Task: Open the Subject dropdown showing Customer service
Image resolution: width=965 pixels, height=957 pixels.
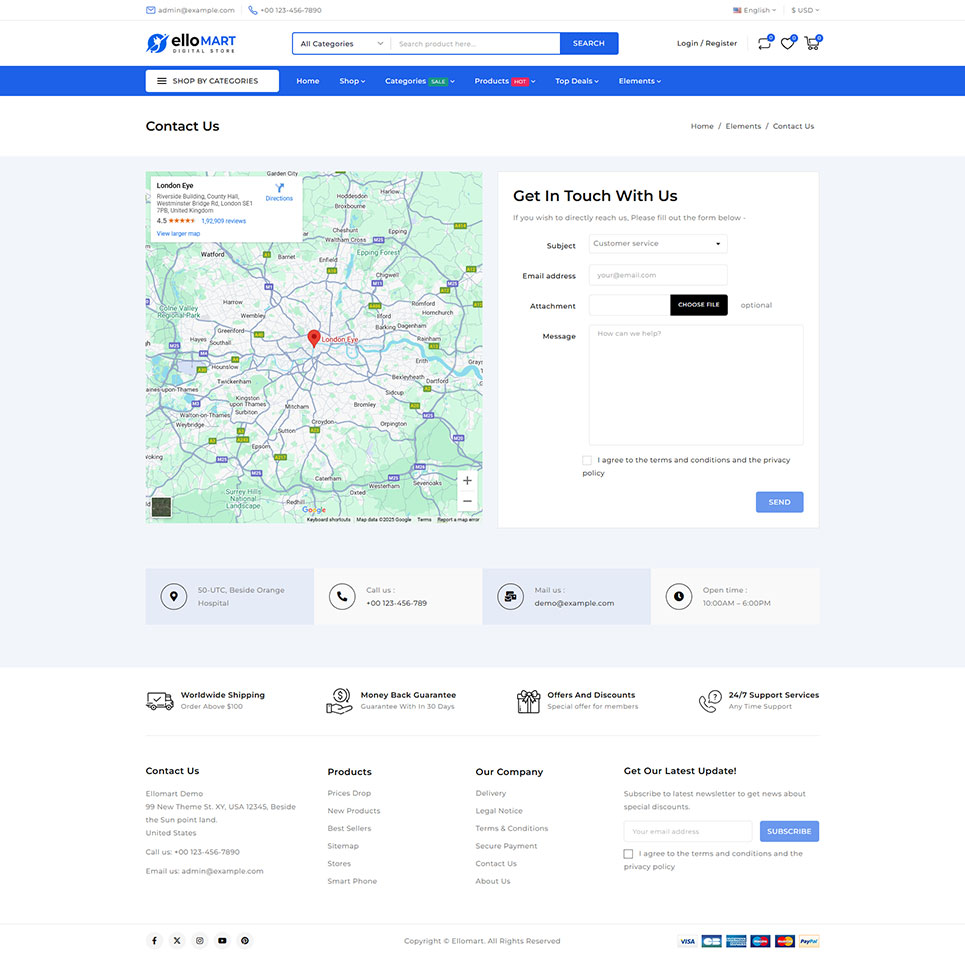Action: click(657, 244)
